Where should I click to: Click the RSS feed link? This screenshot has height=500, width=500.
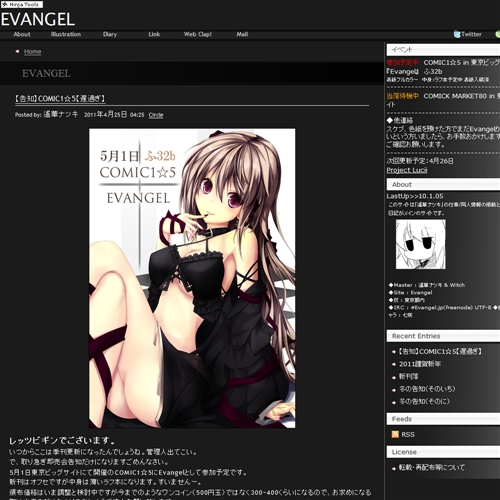408,435
